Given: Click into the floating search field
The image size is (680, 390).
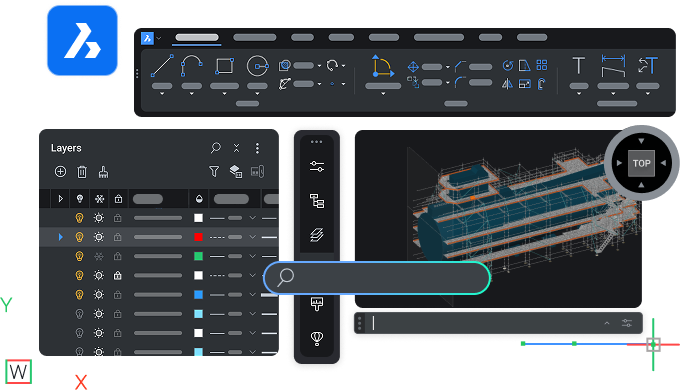Looking at the screenshot, I should [376, 278].
